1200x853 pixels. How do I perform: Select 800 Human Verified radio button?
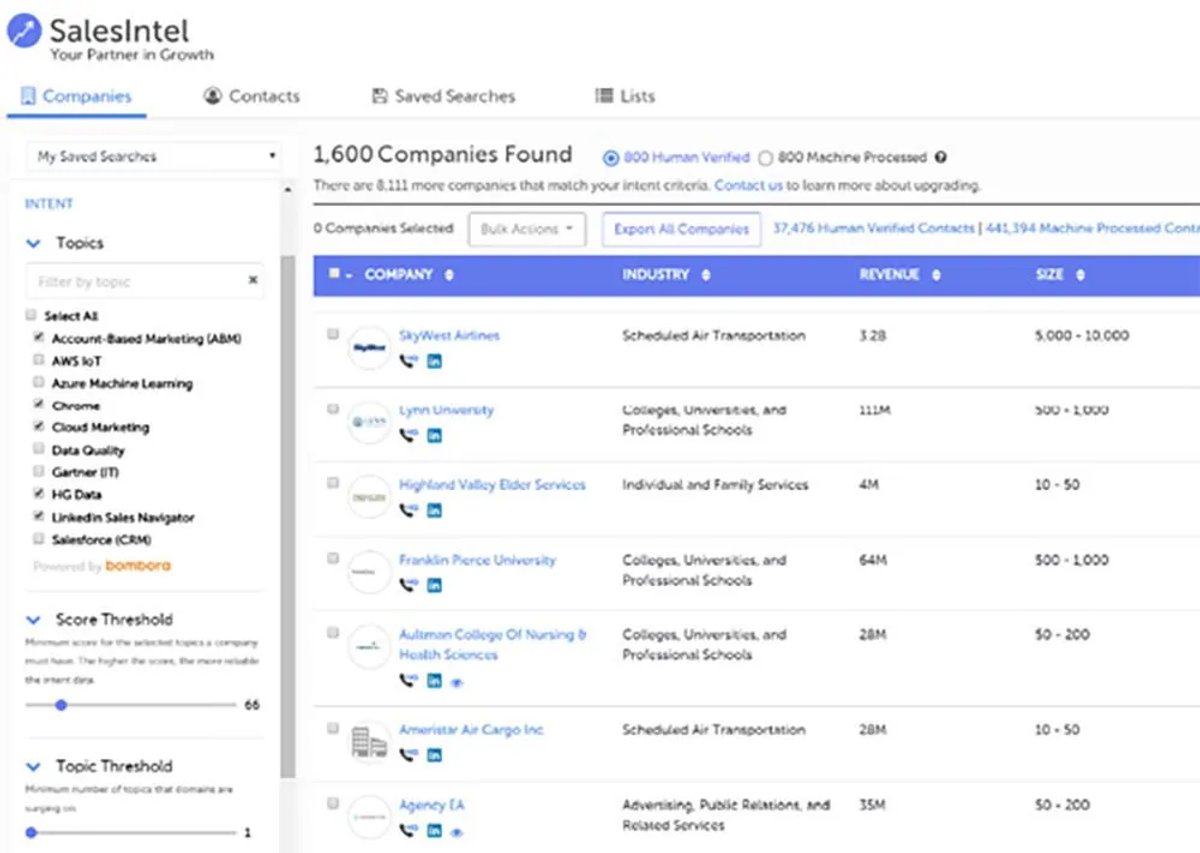611,157
